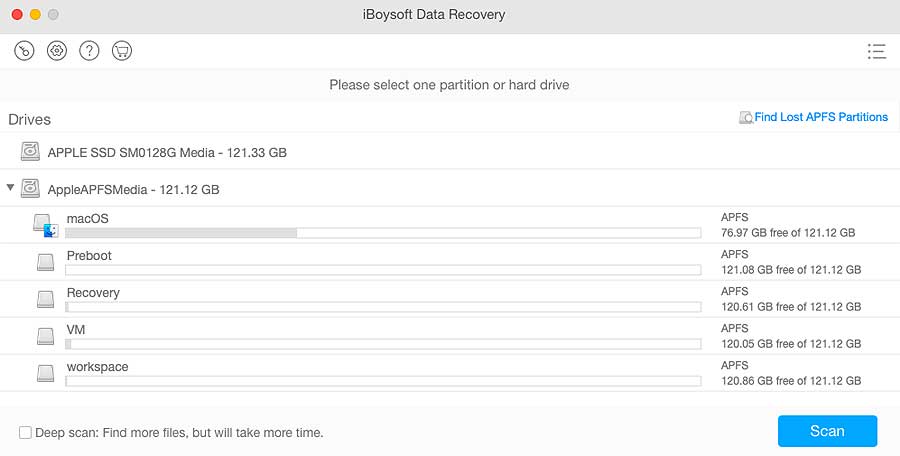Click the workspace volume disk icon
This screenshot has height=456, width=900.
point(45,374)
